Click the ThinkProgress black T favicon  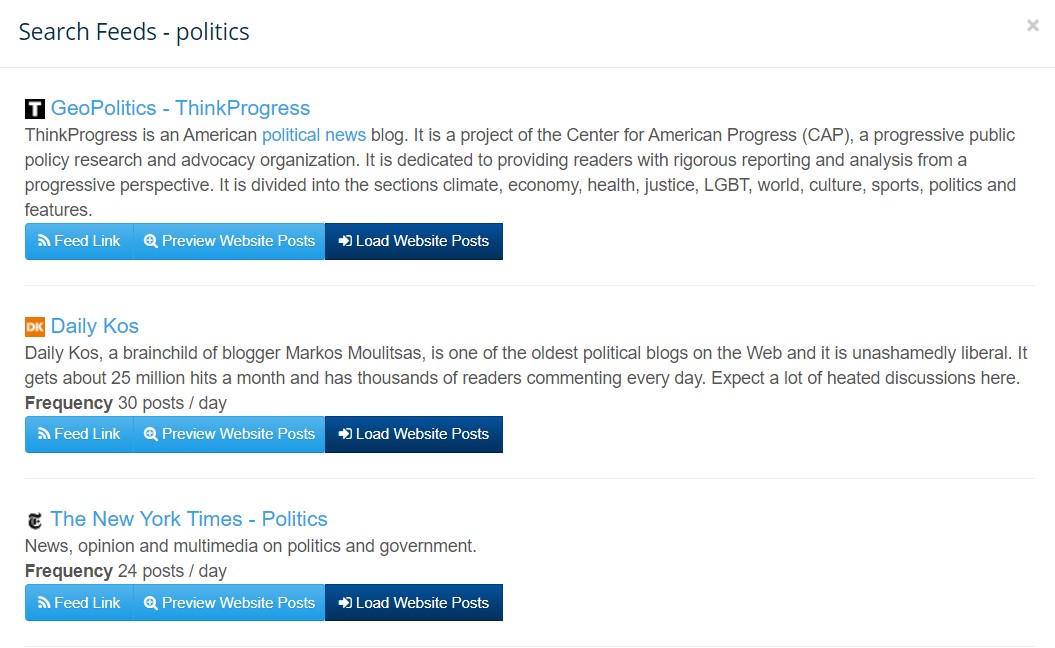click(x=35, y=108)
